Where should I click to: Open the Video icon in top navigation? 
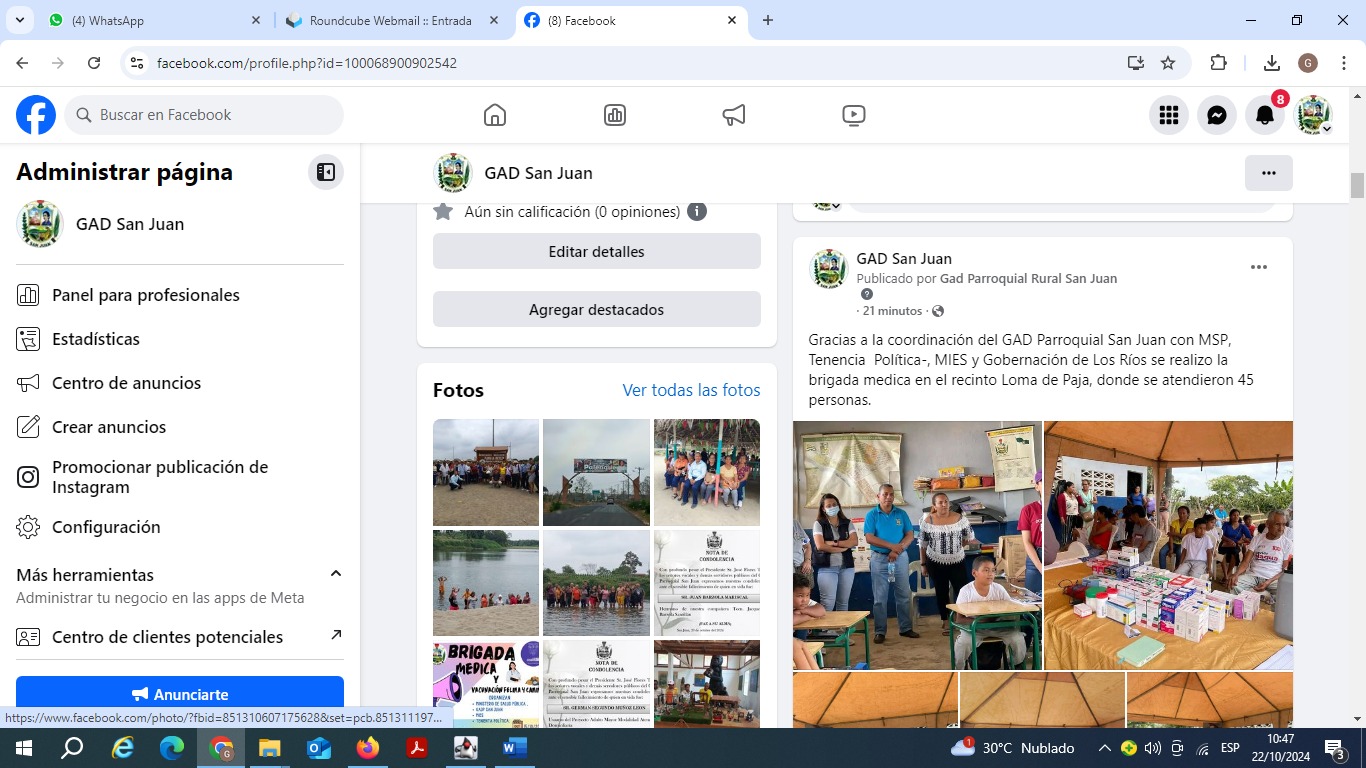click(x=853, y=115)
